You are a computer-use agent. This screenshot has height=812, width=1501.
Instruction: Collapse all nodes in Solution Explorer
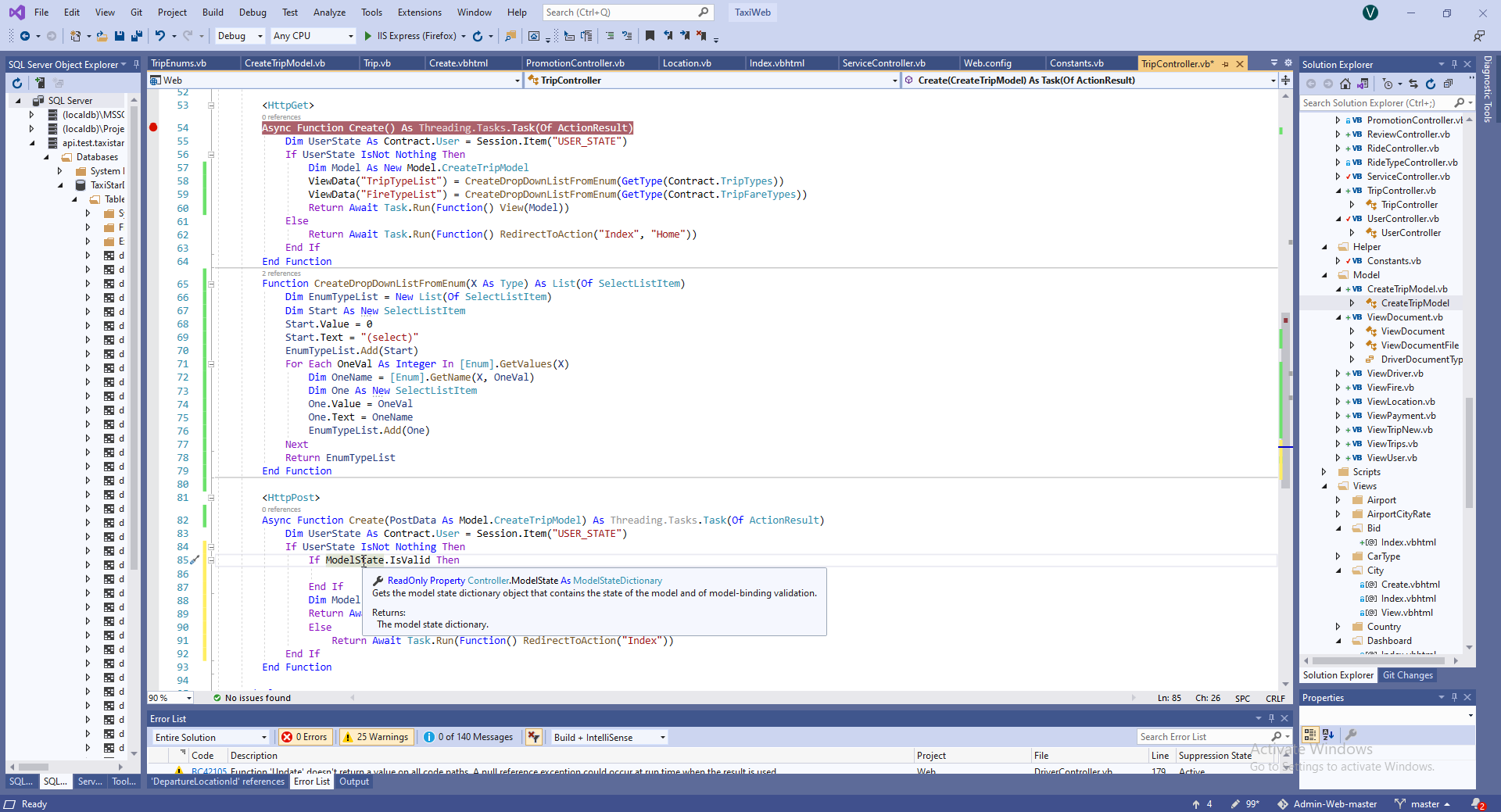click(x=1448, y=84)
